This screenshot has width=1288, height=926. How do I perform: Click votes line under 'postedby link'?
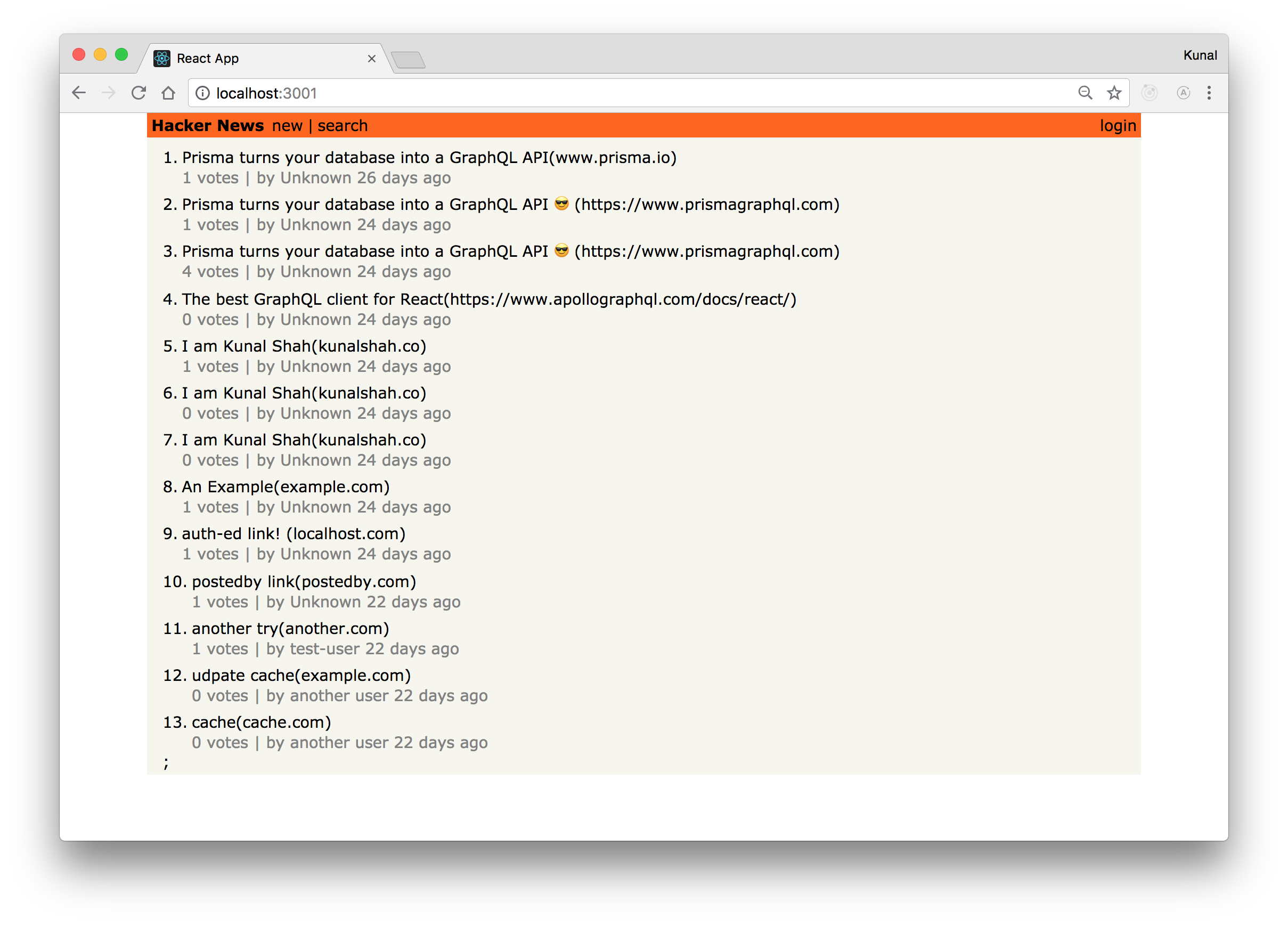326,602
